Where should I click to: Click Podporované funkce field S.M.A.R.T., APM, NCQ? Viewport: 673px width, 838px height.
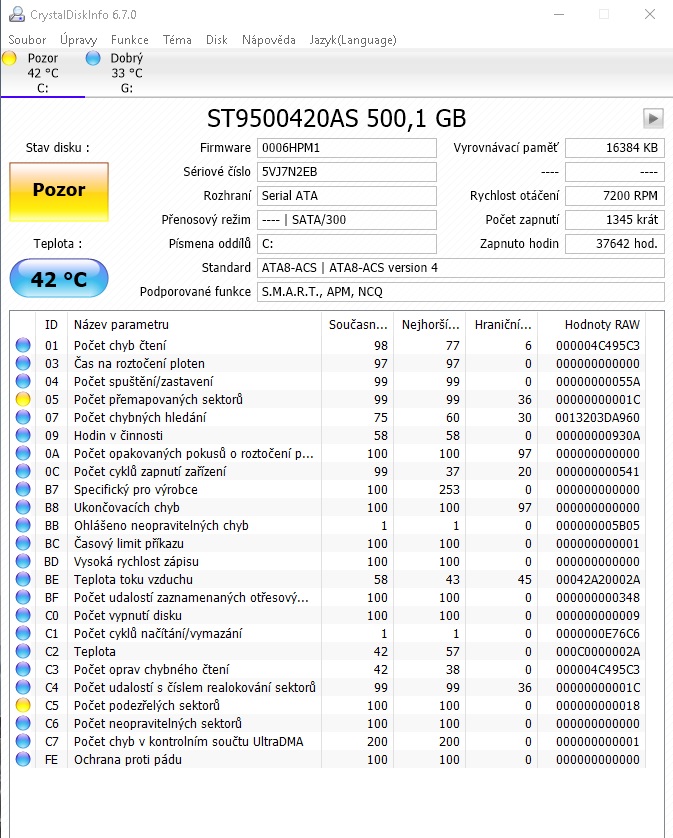tap(461, 292)
